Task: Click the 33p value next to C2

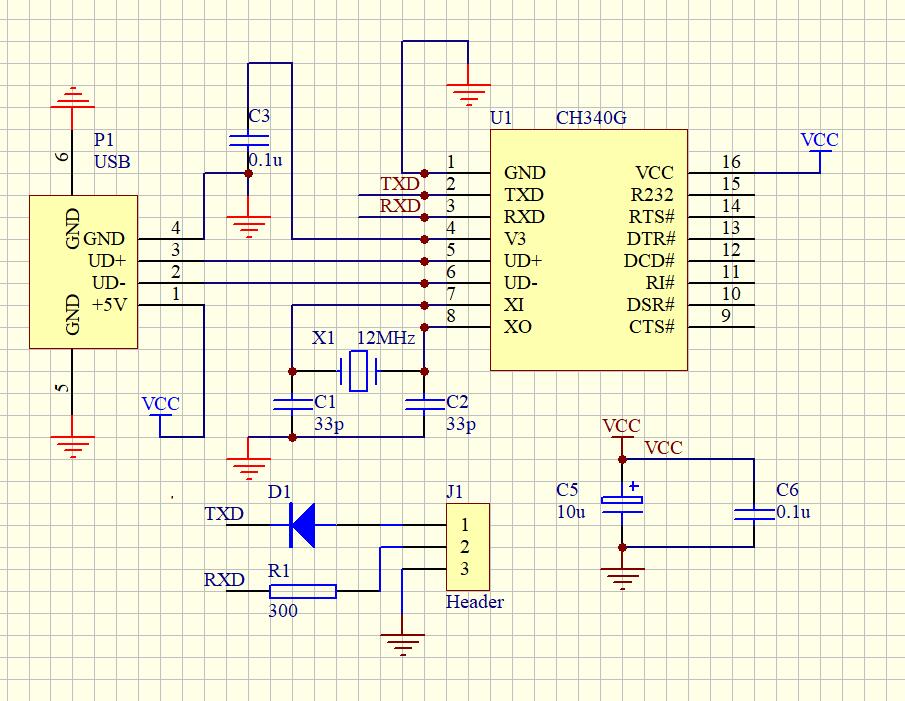Action: (461, 424)
